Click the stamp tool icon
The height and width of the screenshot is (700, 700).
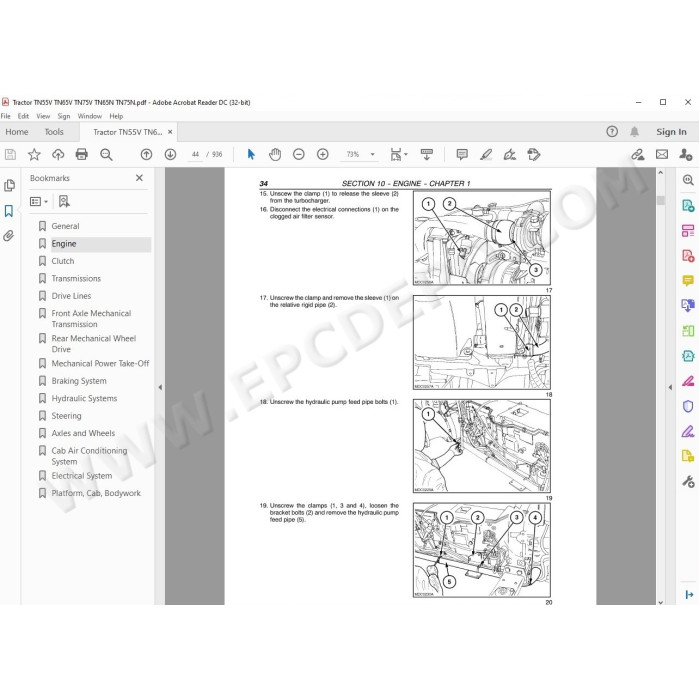tap(533, 154)
